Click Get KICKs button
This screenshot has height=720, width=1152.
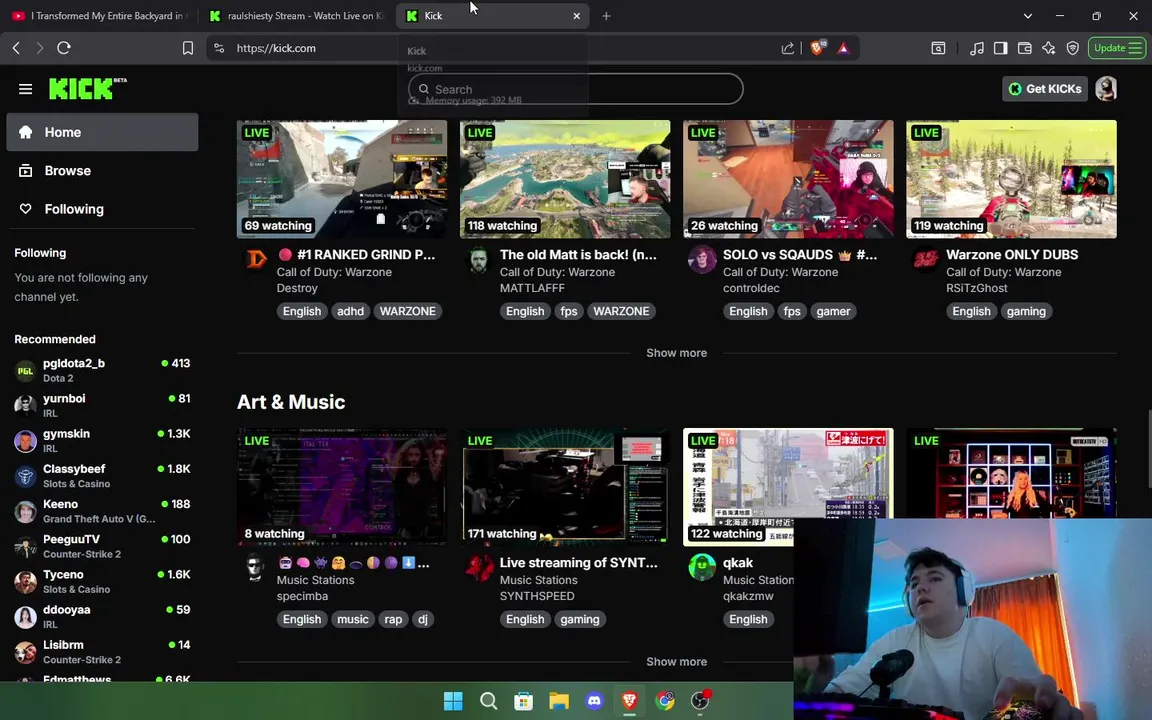click(1045, 89)
